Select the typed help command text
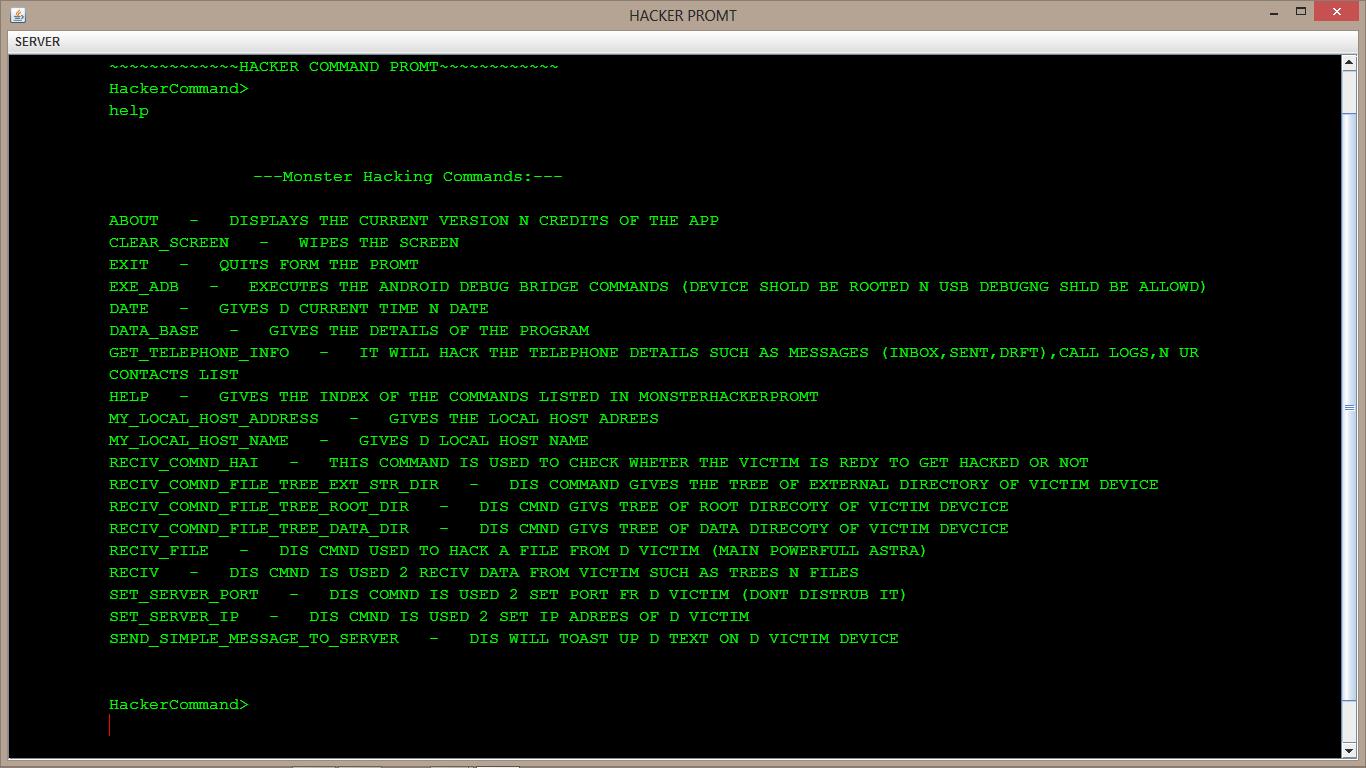 (126, 110)
